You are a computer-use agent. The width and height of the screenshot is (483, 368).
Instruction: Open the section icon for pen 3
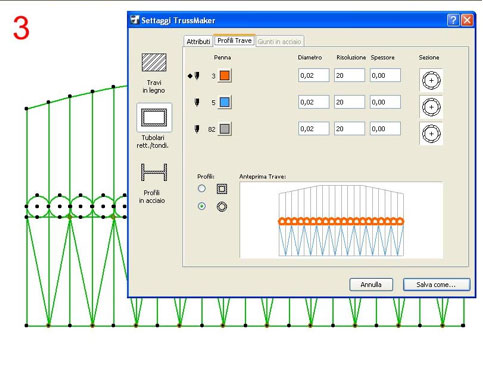(431, 80)
